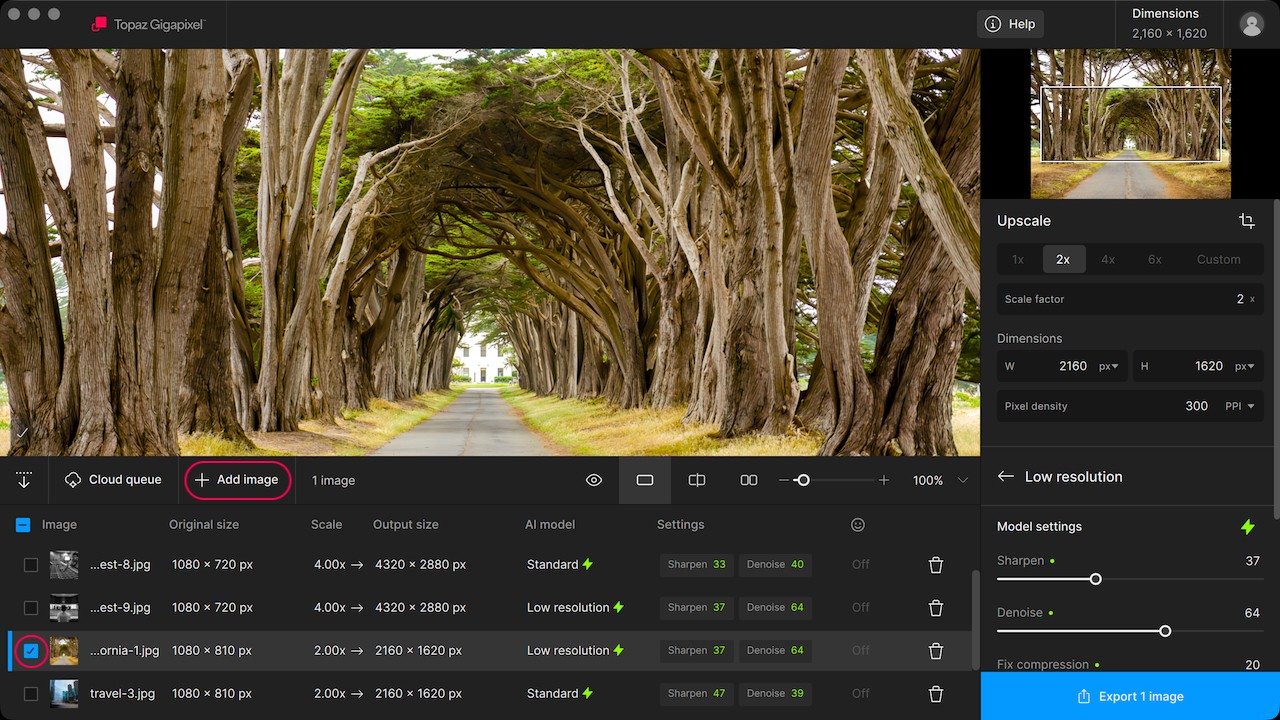
Task: Toggle face recovery Off for travel-3.jpg
Action: [861, 694]
